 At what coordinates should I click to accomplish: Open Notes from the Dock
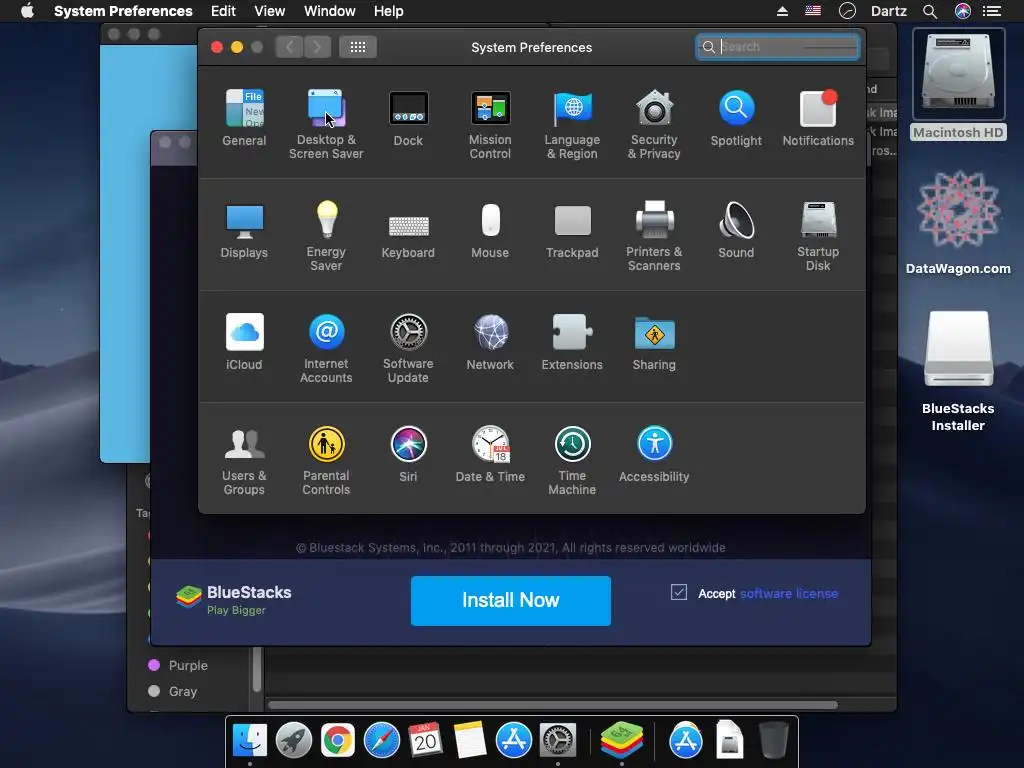(470, 741)
